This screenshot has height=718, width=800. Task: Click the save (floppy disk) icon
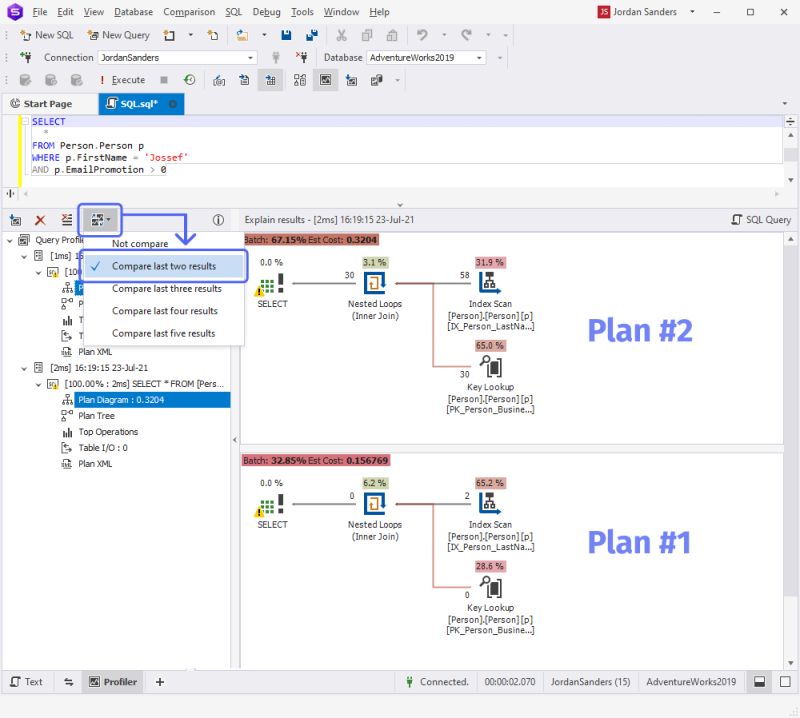[286, 35]
